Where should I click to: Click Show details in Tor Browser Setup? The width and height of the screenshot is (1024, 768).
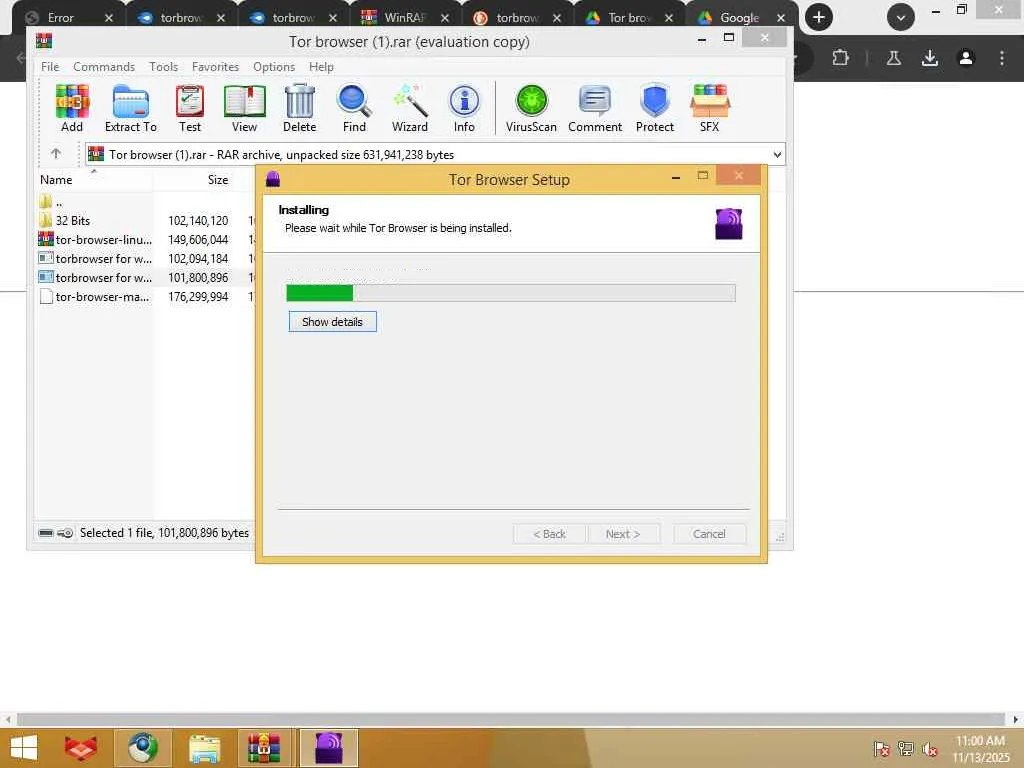[x=332, y=321]
